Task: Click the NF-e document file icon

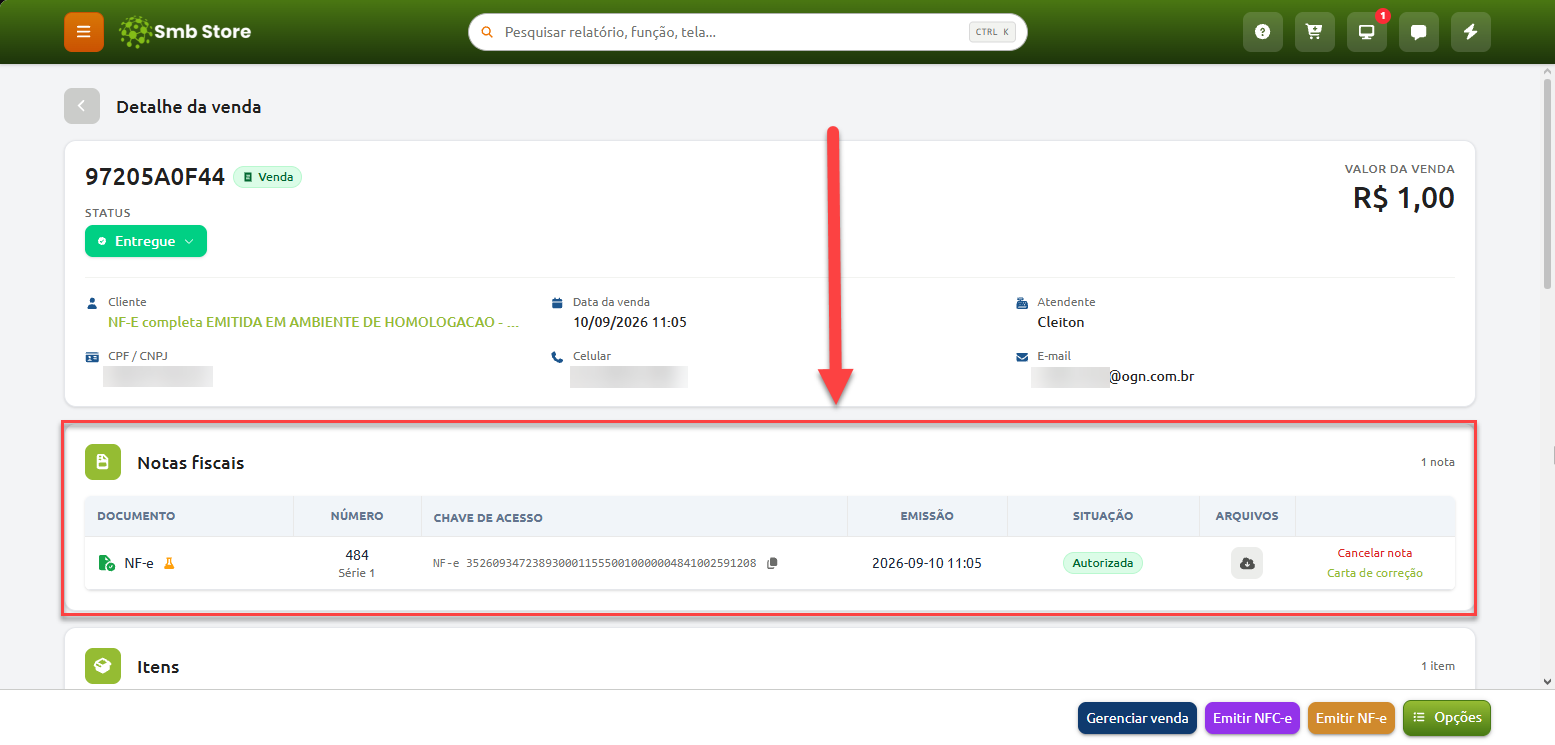Action: 106,563
